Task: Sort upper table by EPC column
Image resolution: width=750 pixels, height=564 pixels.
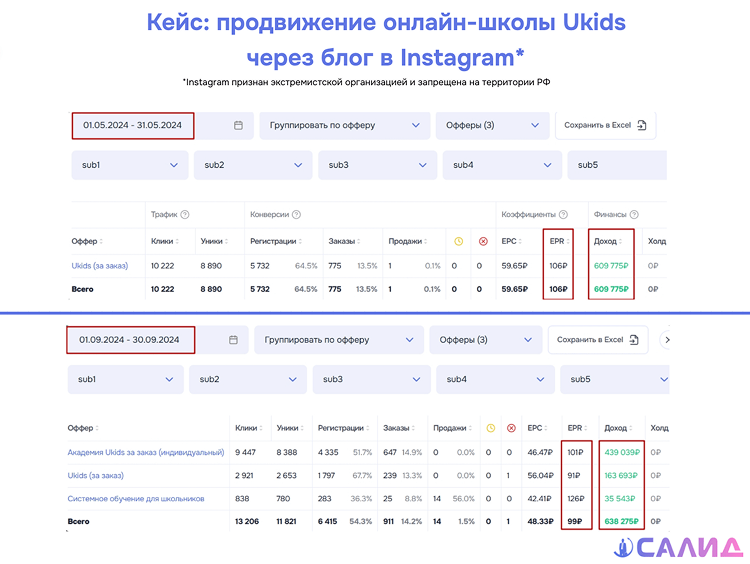Action: (512, 241)
